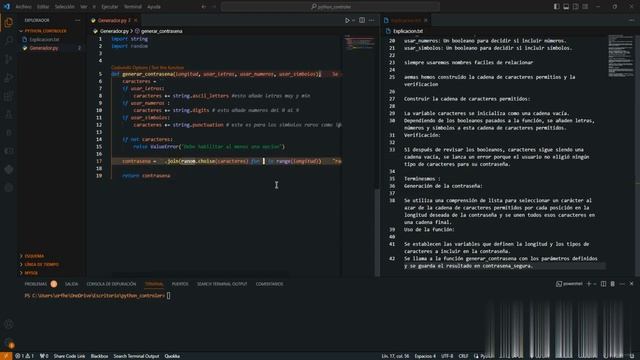Screen dimensions: 640x360
Task: Close the Explicacion.txt tab
Action: tap(426, 20)
